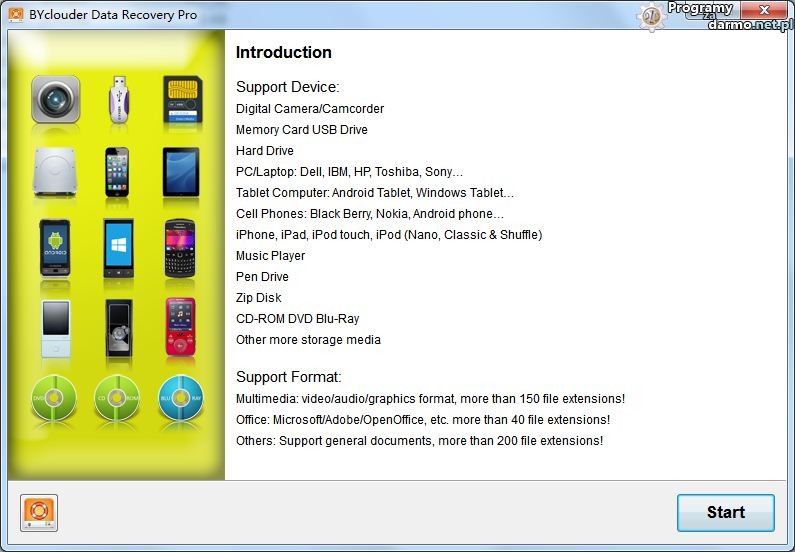Click the Android phone icon

coord(55,247)
